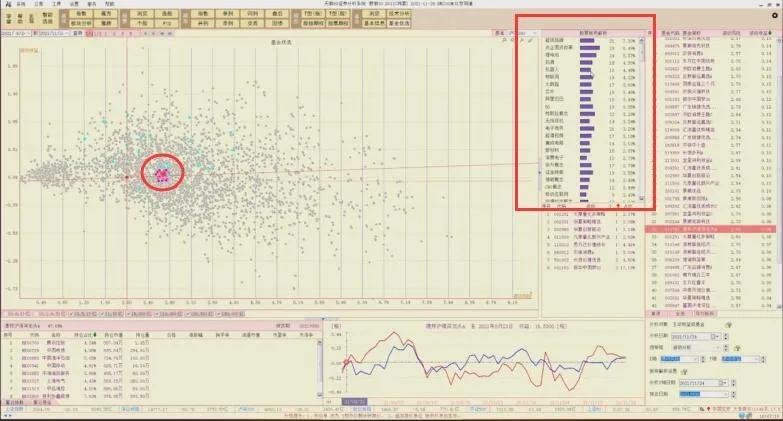The width and height of the screenshot is (783, 421).
Task: Click the F10 toolbar button
Action: [167, 23]
